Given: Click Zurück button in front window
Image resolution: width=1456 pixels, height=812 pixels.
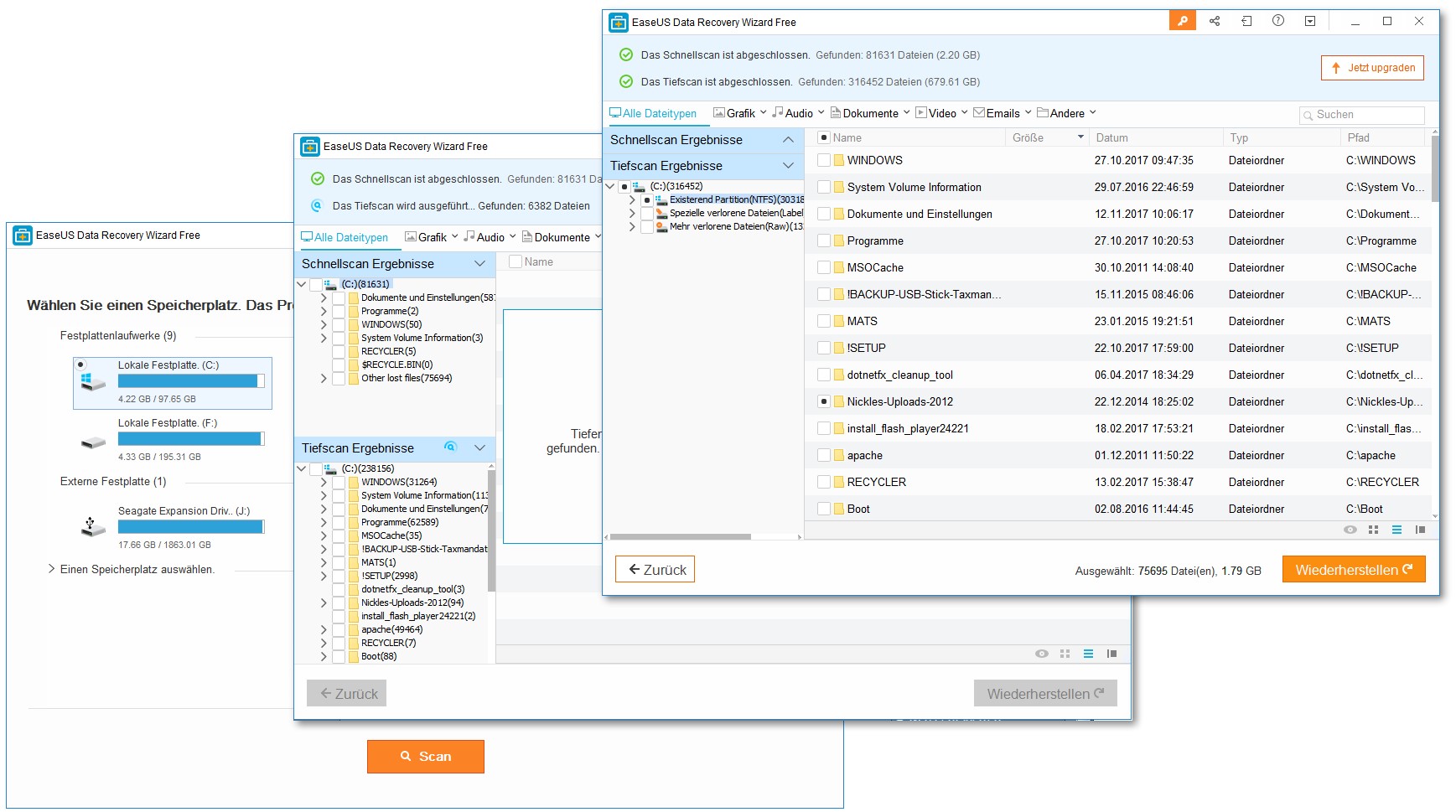Looking at the screenshot, I should (655, 569).
